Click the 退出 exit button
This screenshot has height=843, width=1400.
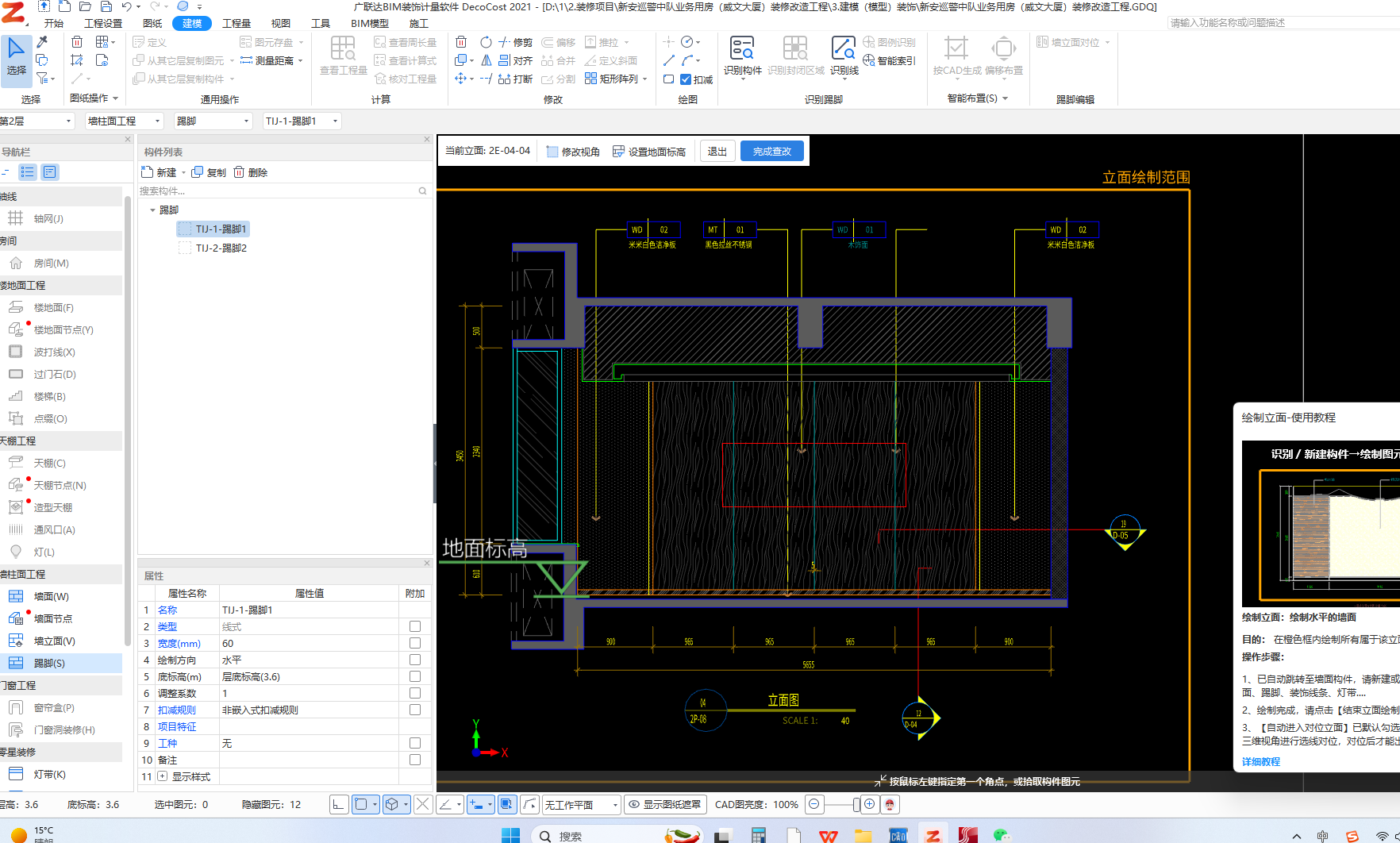point(717,151)
